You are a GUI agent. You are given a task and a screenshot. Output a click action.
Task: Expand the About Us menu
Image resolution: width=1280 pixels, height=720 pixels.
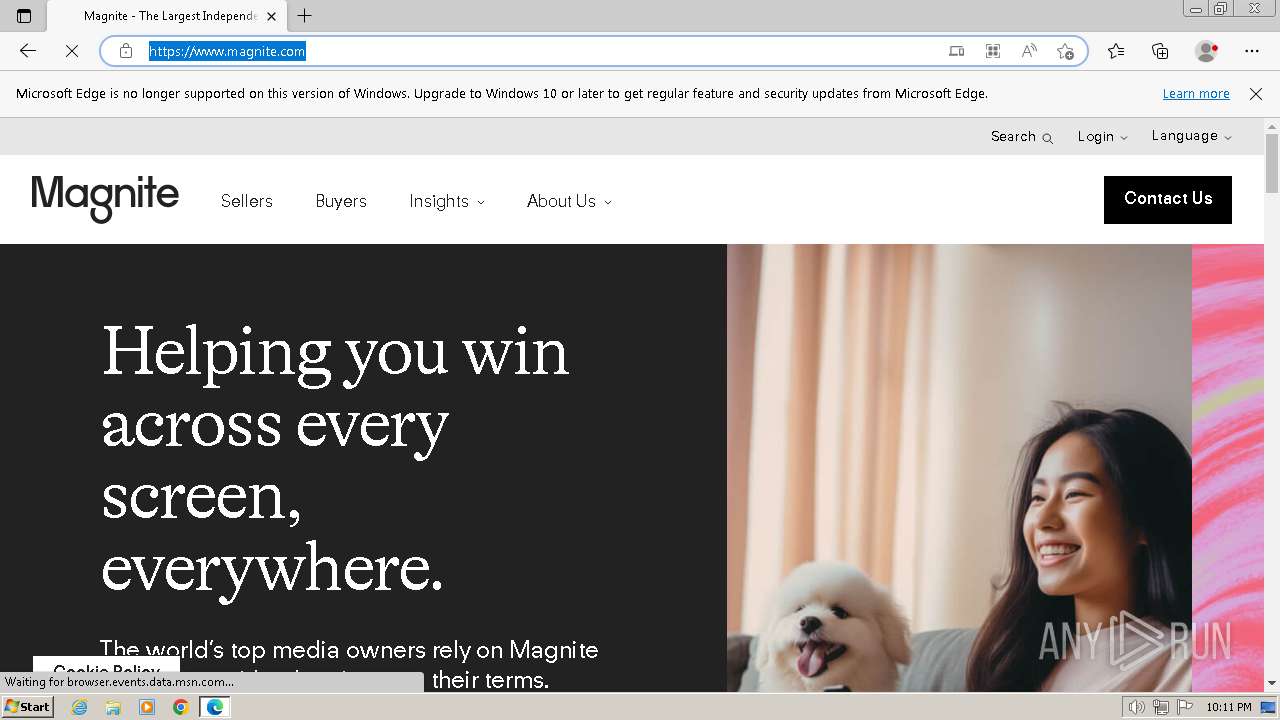coord(569,201)
